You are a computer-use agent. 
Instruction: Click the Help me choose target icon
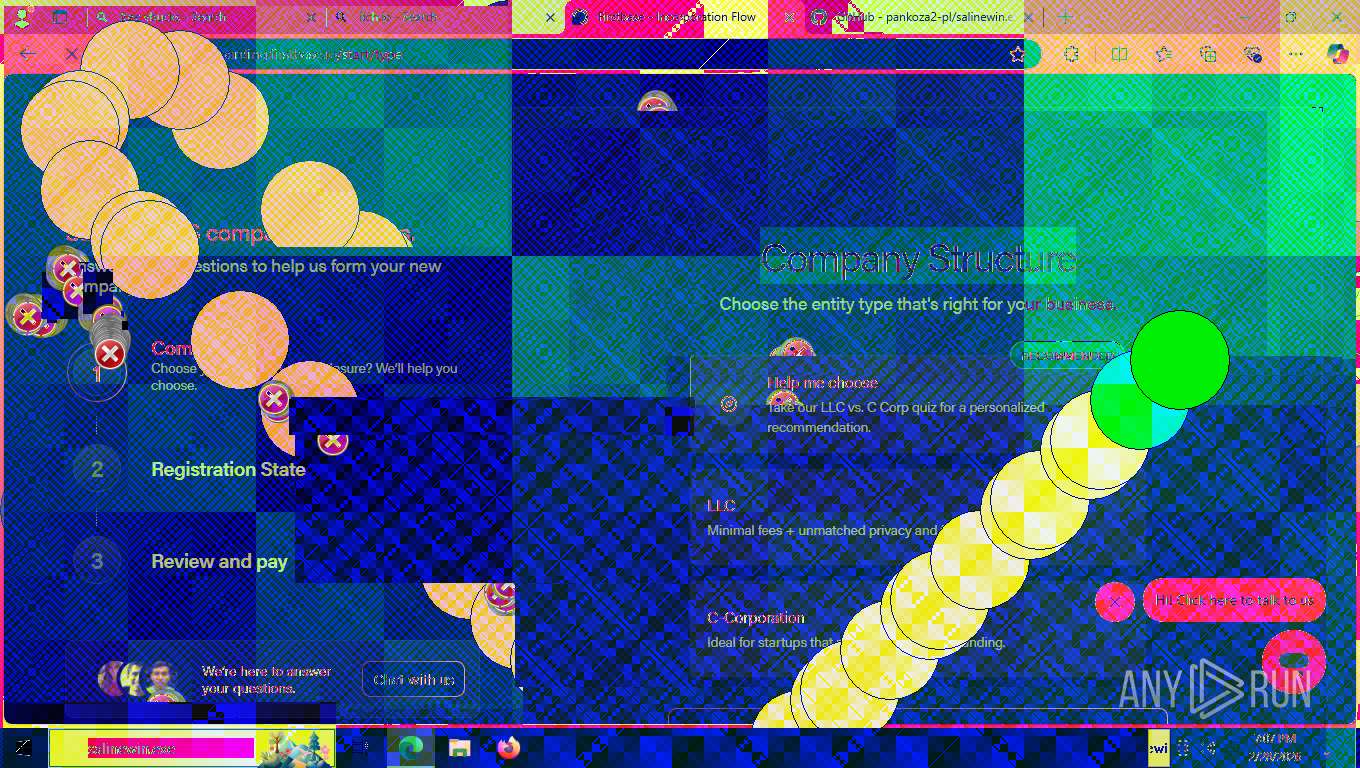pyautogui.click(x=729, y=405)
